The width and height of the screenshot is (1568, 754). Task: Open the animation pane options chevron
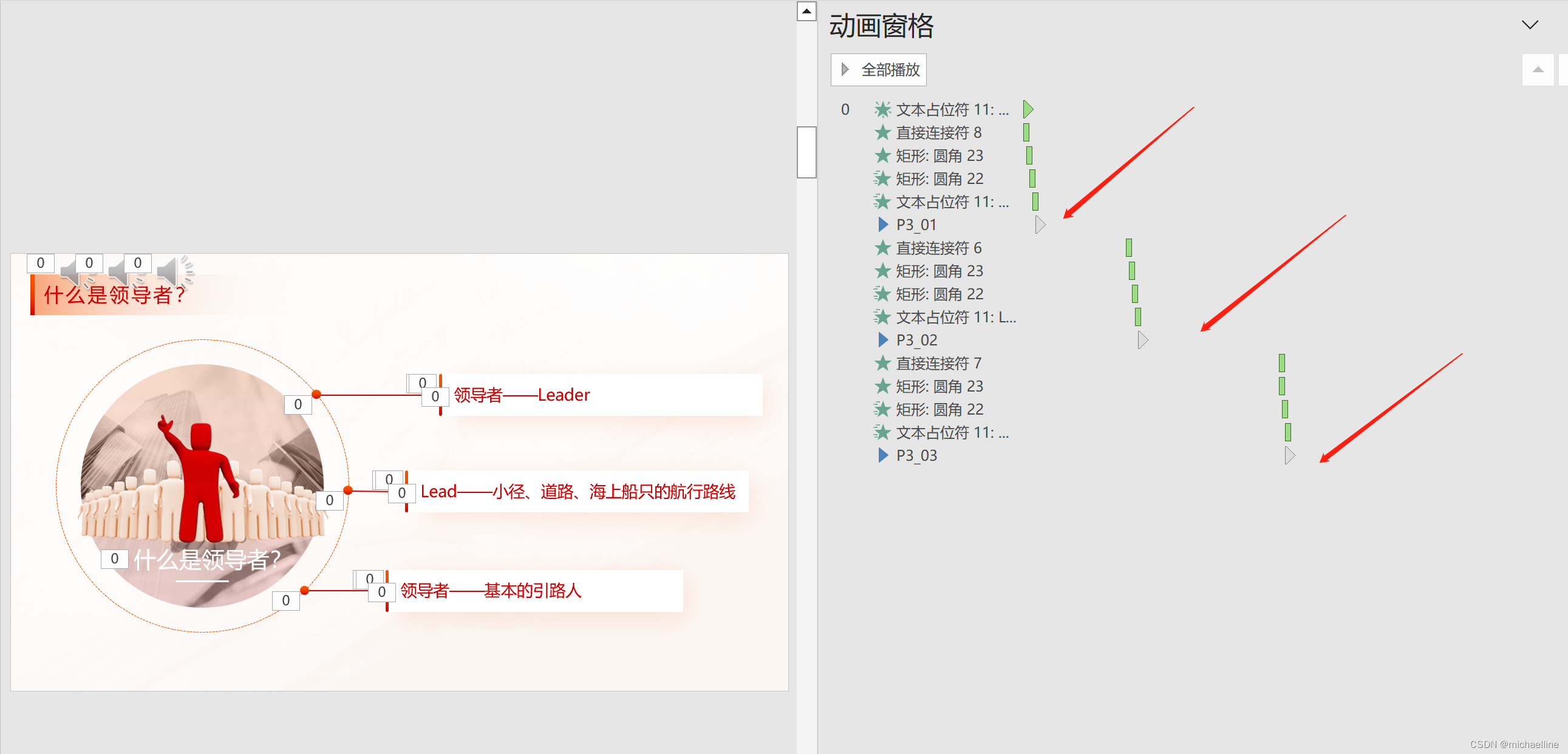[x=1529, y=25]
